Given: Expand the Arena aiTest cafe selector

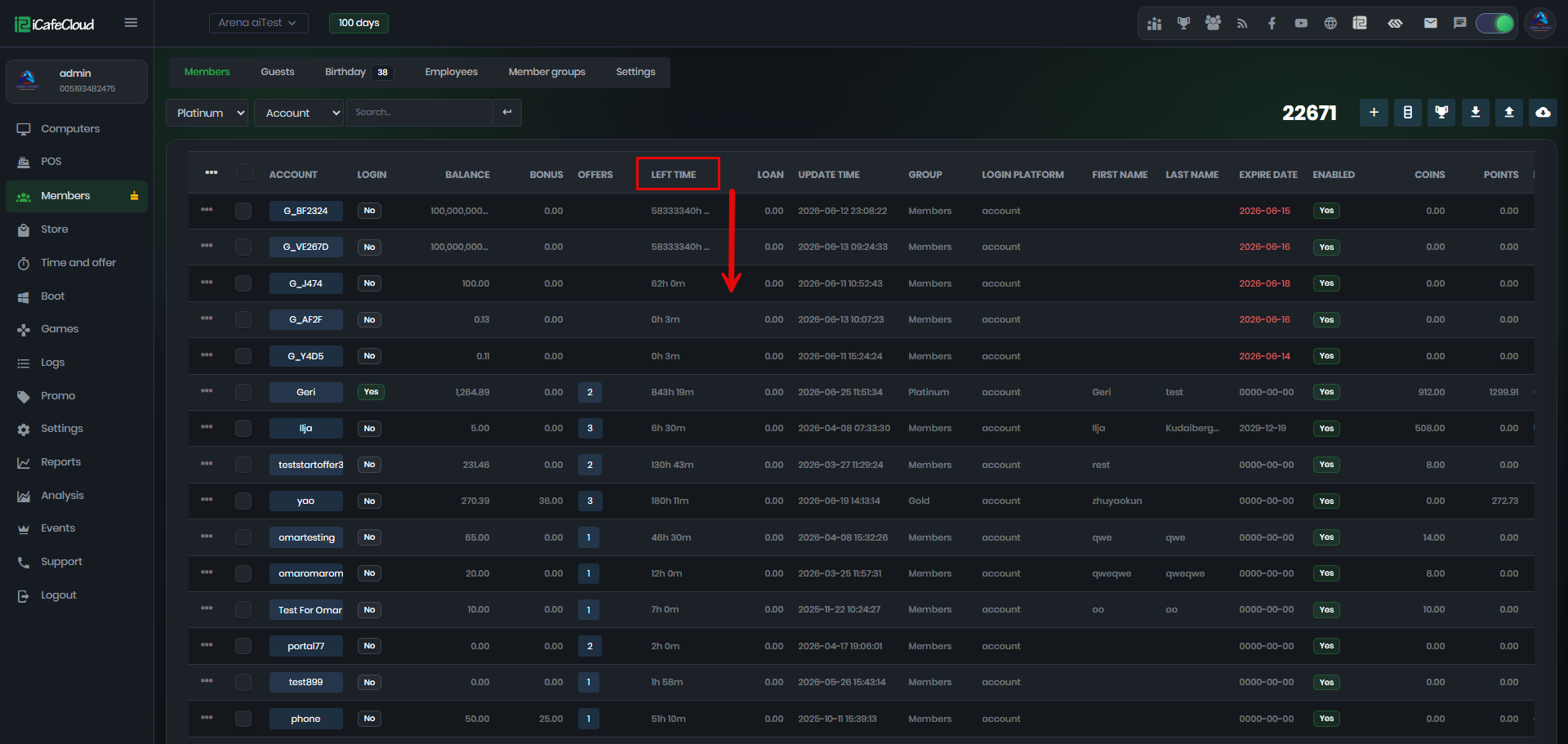Looking at the screenshot, I should point(258,23).
